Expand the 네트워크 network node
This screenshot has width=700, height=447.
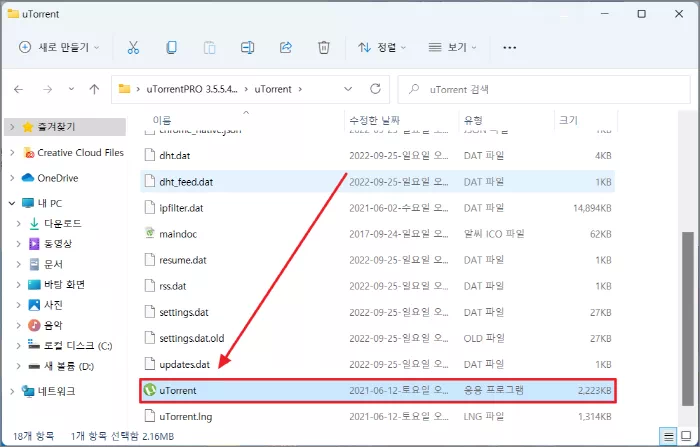click(12, 391)
